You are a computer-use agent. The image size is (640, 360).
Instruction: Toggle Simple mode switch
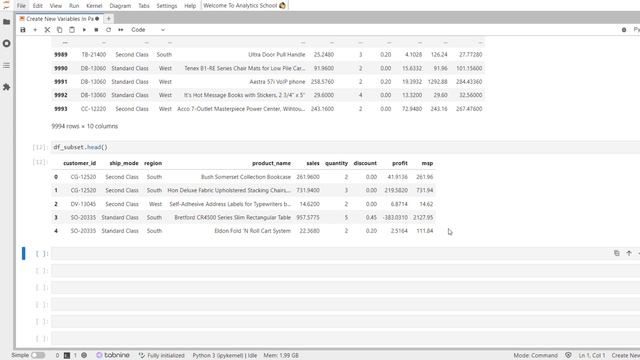[38, 355]
